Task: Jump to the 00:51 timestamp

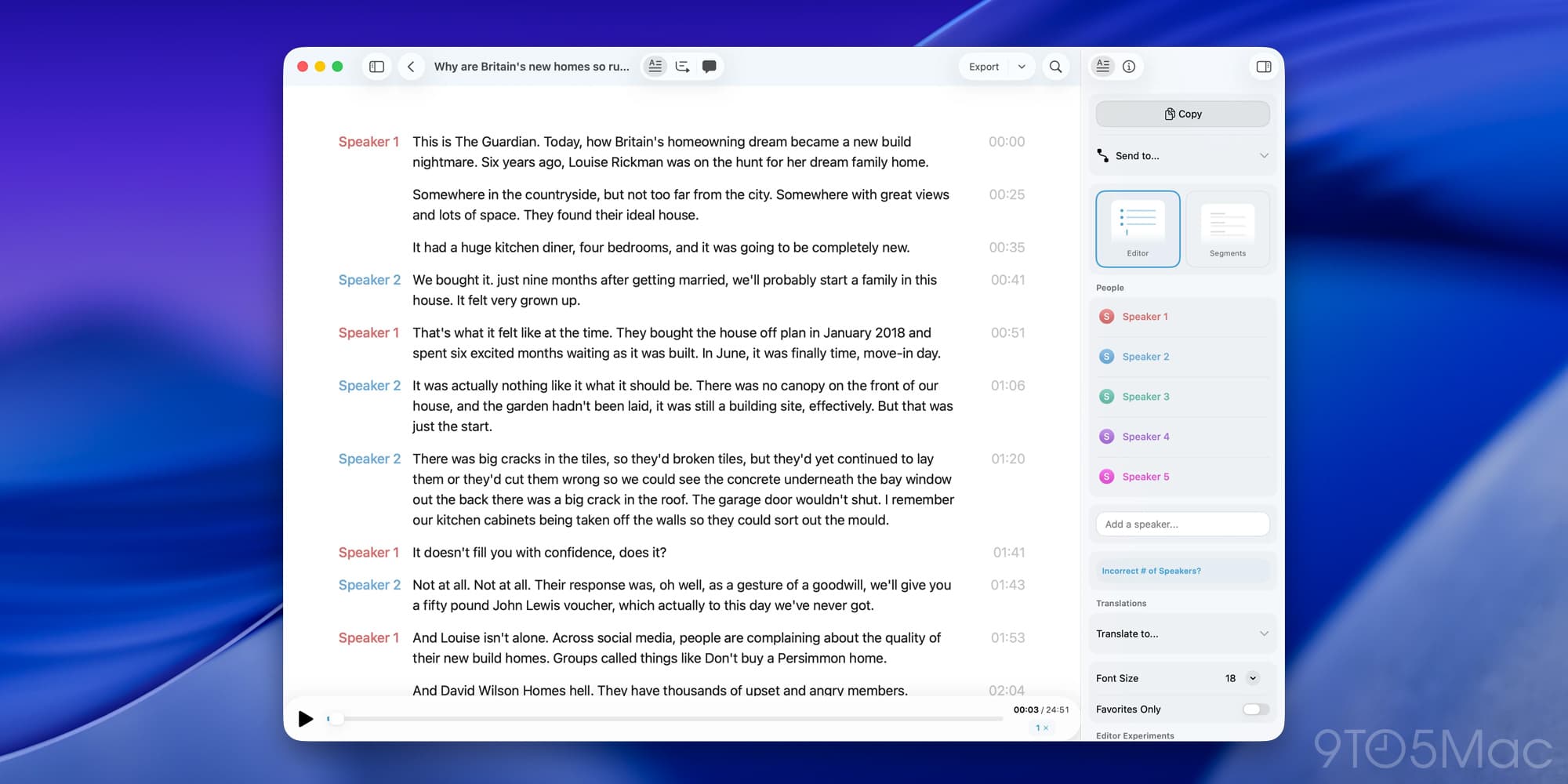Action: click(x=1007, y=333)
